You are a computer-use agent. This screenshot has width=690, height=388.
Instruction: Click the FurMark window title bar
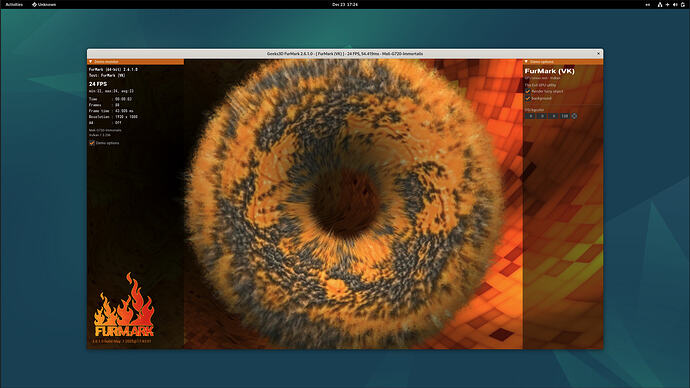pos(345,54)
